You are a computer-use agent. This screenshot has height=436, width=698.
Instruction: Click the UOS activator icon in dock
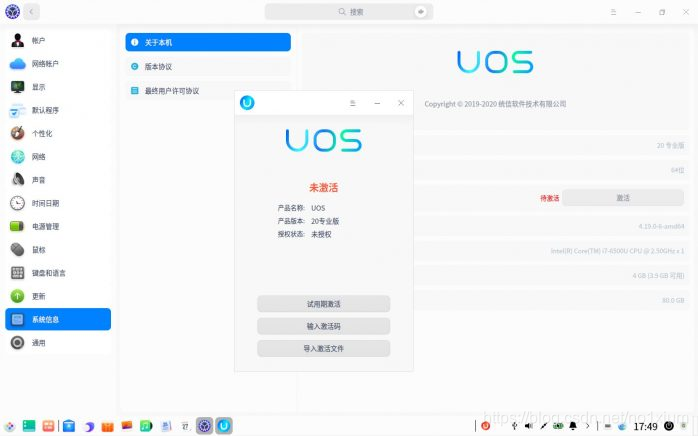[224, 426]
